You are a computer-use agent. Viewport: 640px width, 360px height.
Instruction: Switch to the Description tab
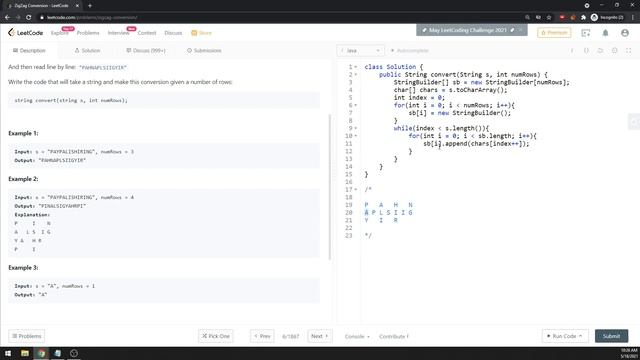pyautogui.click(x=29, y=51)
